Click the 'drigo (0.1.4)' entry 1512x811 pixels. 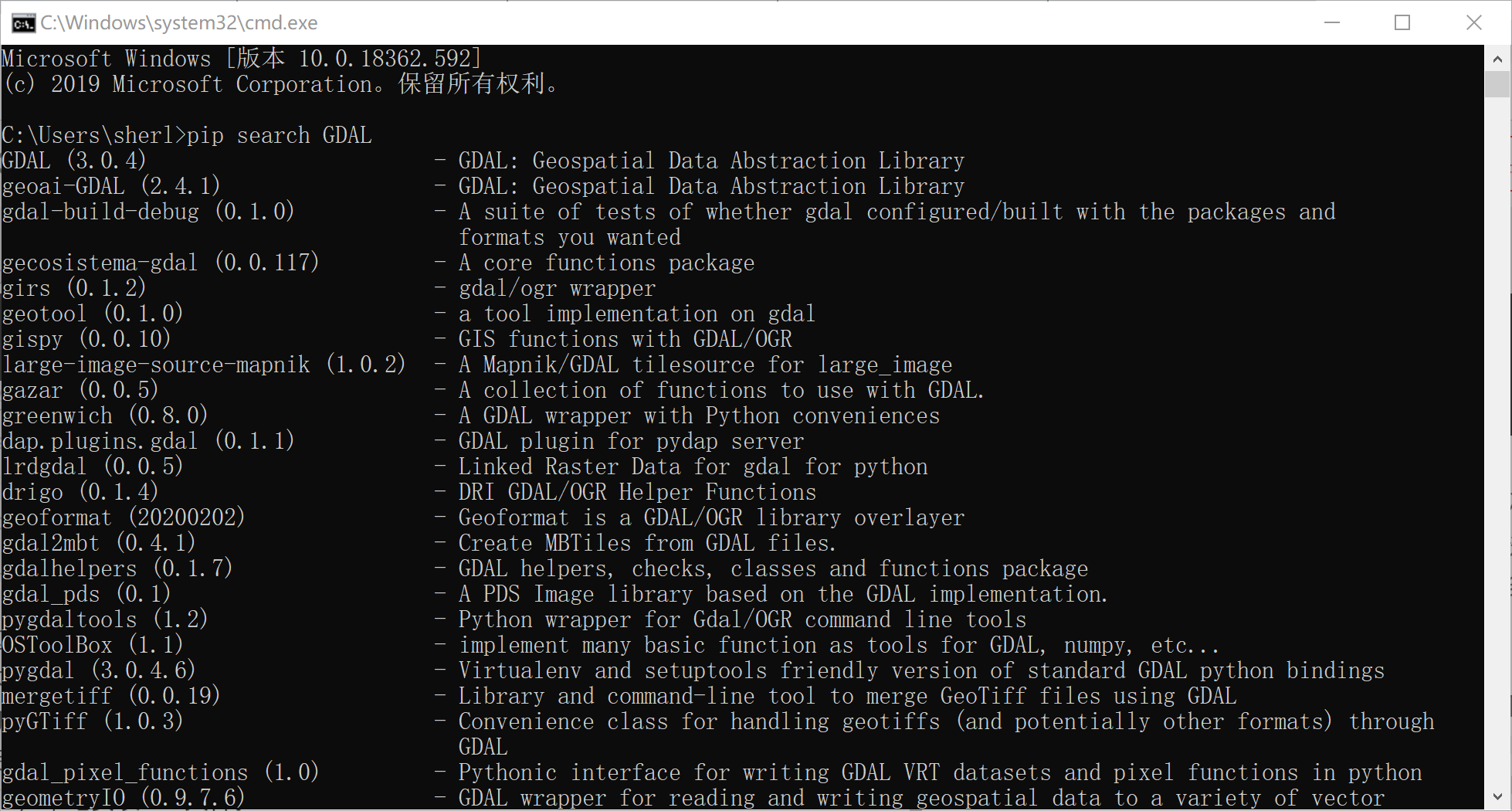[x=80, y=492]
